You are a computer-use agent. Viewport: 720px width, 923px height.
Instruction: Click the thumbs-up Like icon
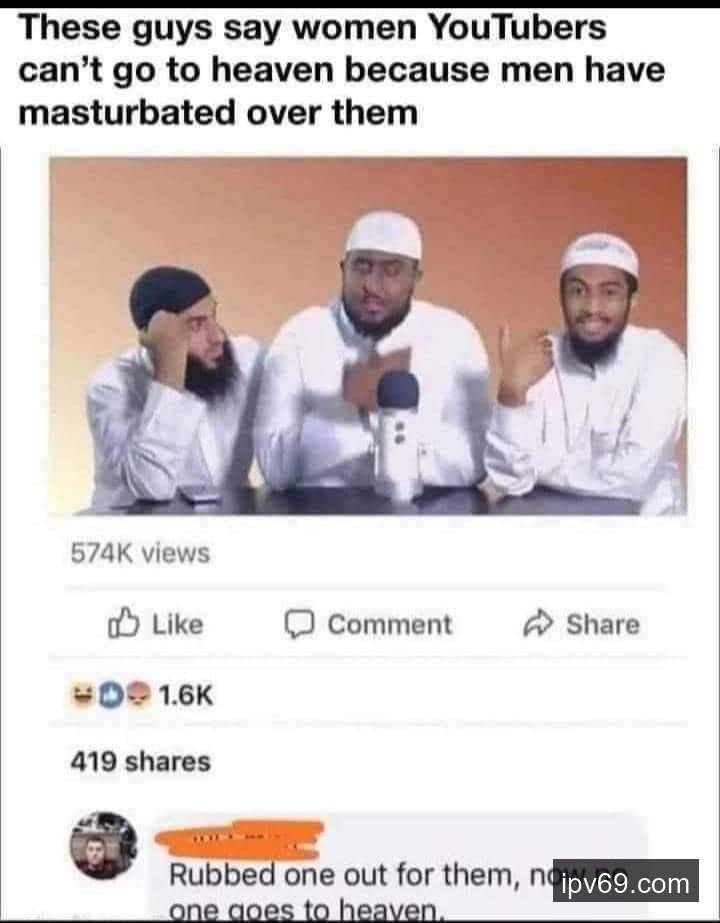[124, 623]
